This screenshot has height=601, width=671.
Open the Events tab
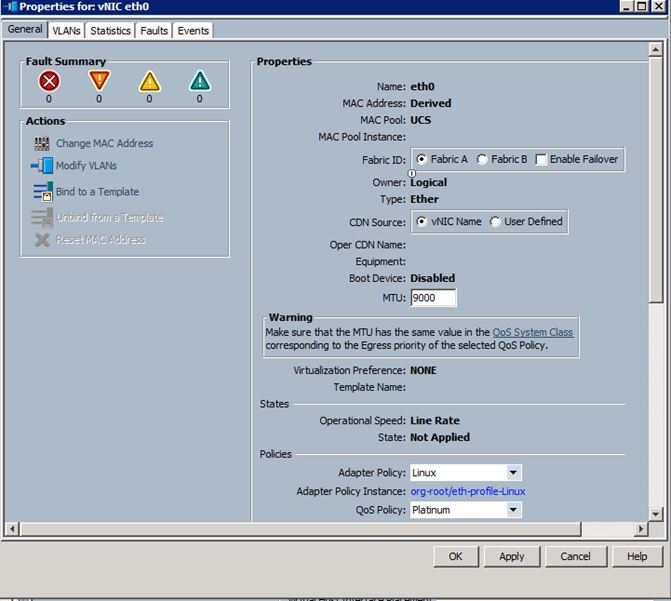pyautogui.click(x=193, y=31)
